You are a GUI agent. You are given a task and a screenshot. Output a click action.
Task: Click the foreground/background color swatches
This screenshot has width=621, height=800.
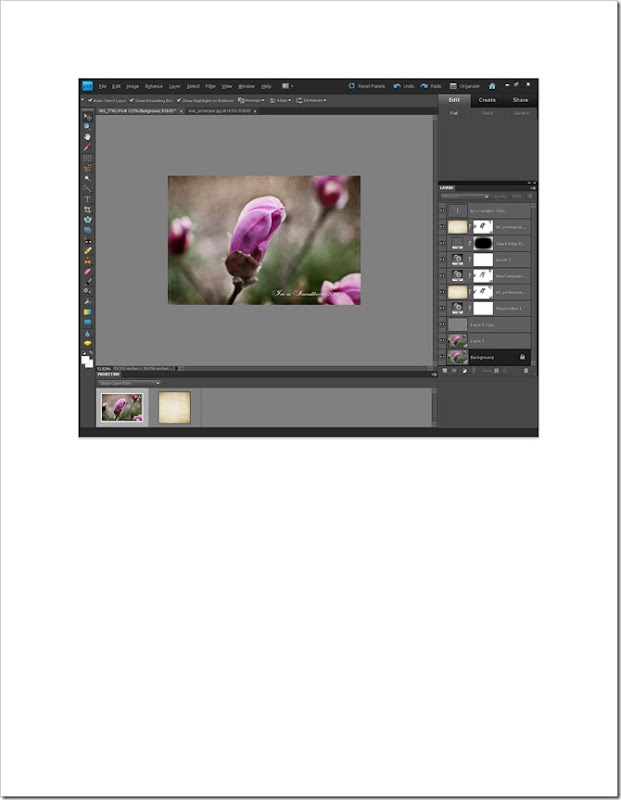point(87,361)
